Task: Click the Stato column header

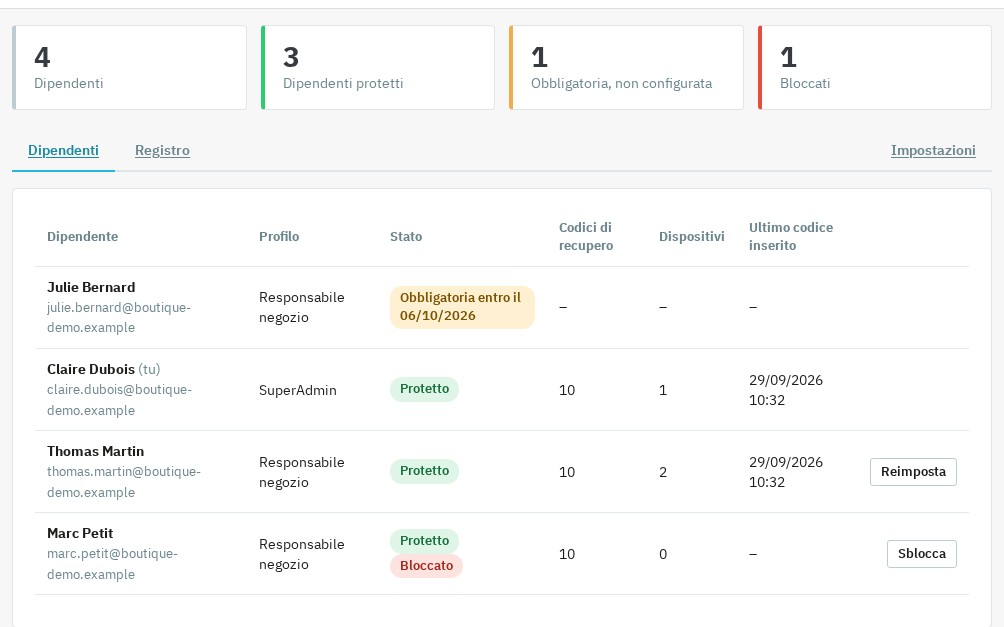Action: 406,236
